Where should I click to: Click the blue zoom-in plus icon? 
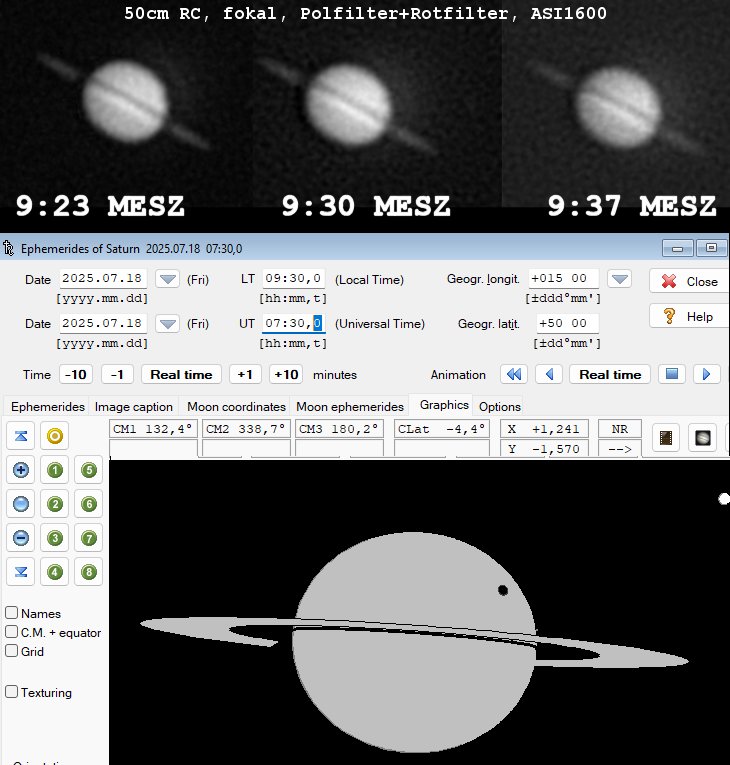(21, 470)
